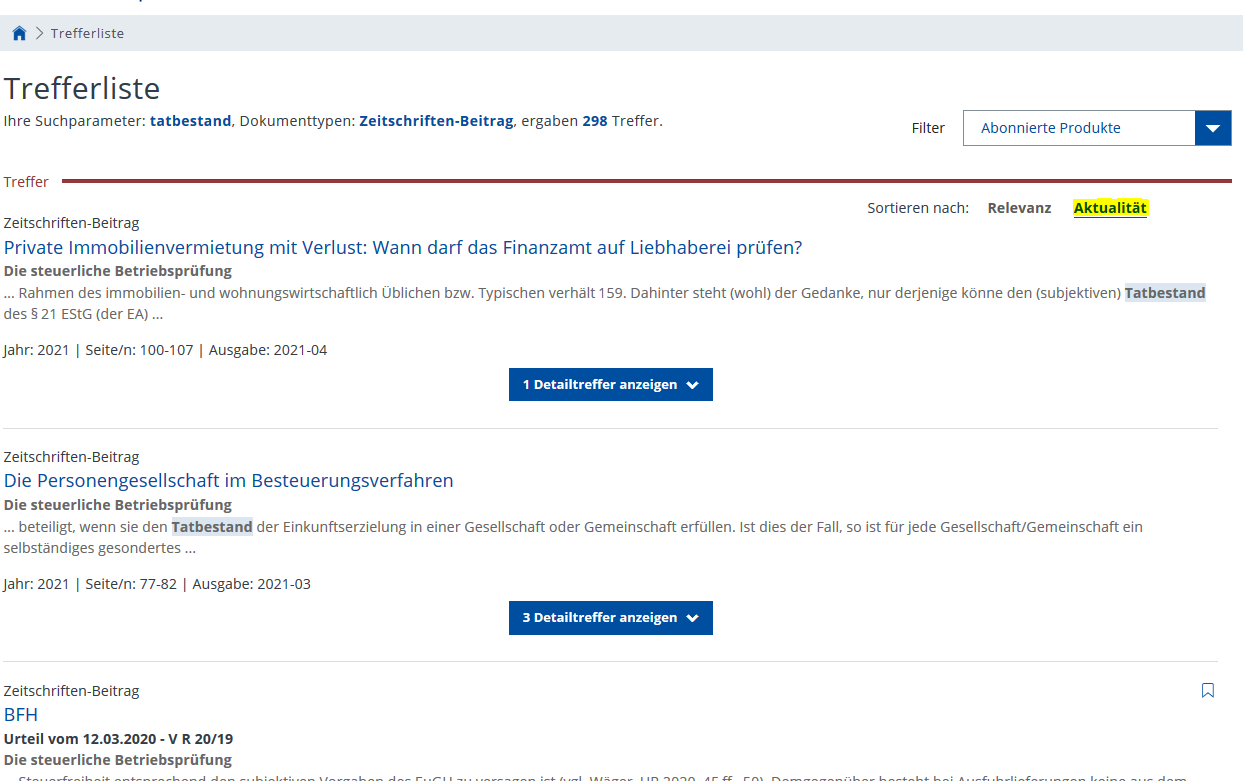
Task: Expand 1 Detailtreffer anzeigen
Action: (x=610, y=385)
